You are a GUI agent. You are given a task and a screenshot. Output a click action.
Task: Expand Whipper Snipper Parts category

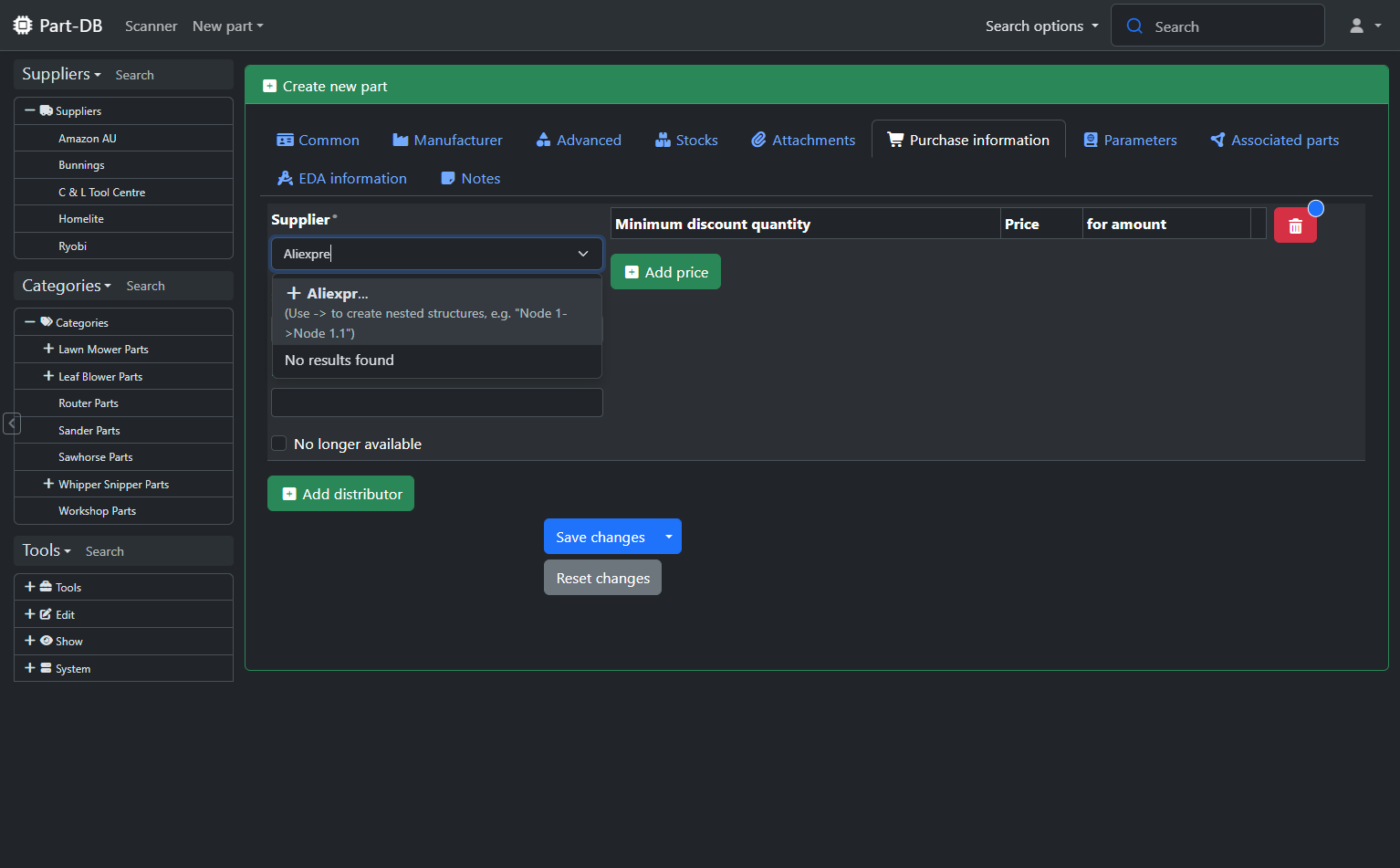click(x=48, y=484)
